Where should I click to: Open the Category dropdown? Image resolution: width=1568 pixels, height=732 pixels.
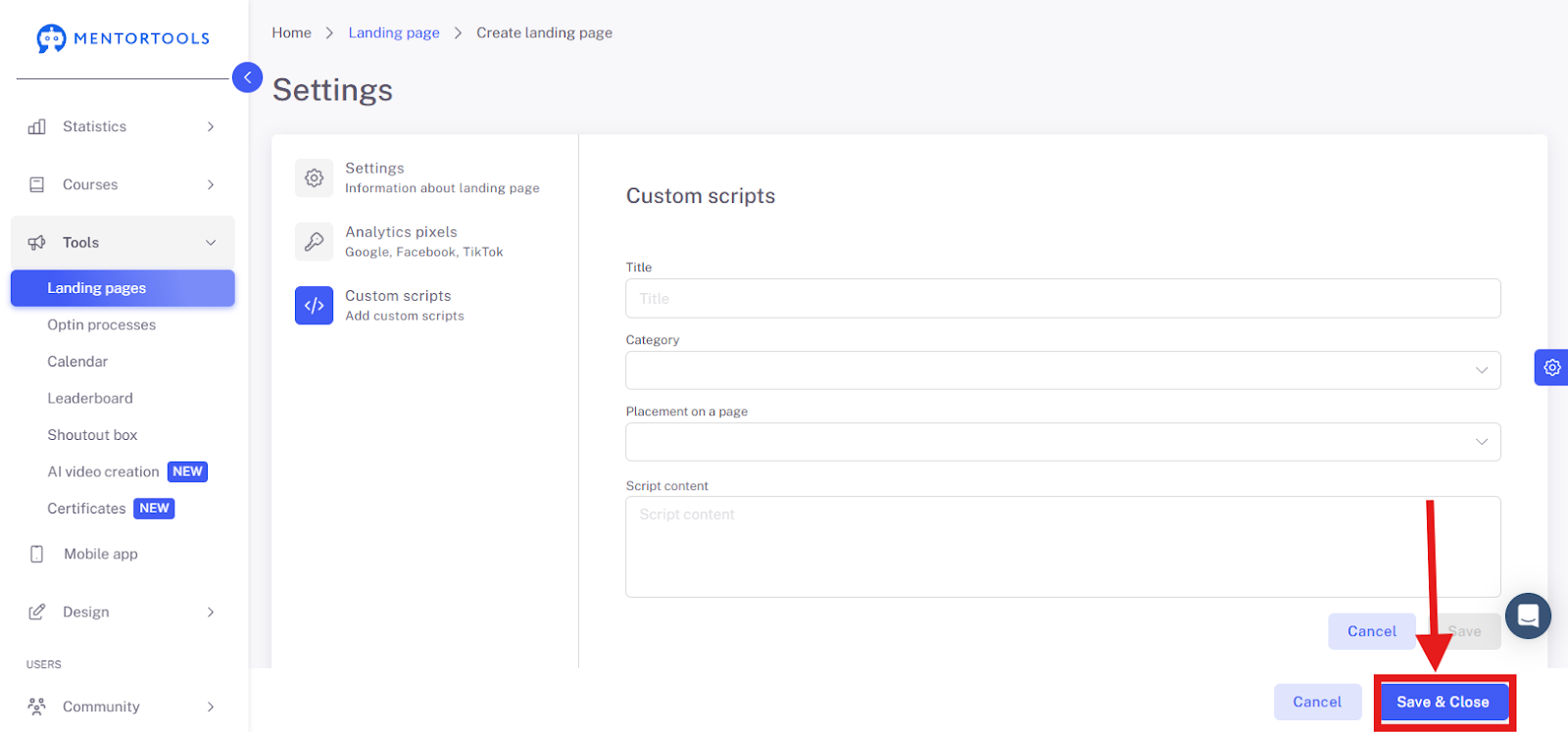coord(1063,370)
